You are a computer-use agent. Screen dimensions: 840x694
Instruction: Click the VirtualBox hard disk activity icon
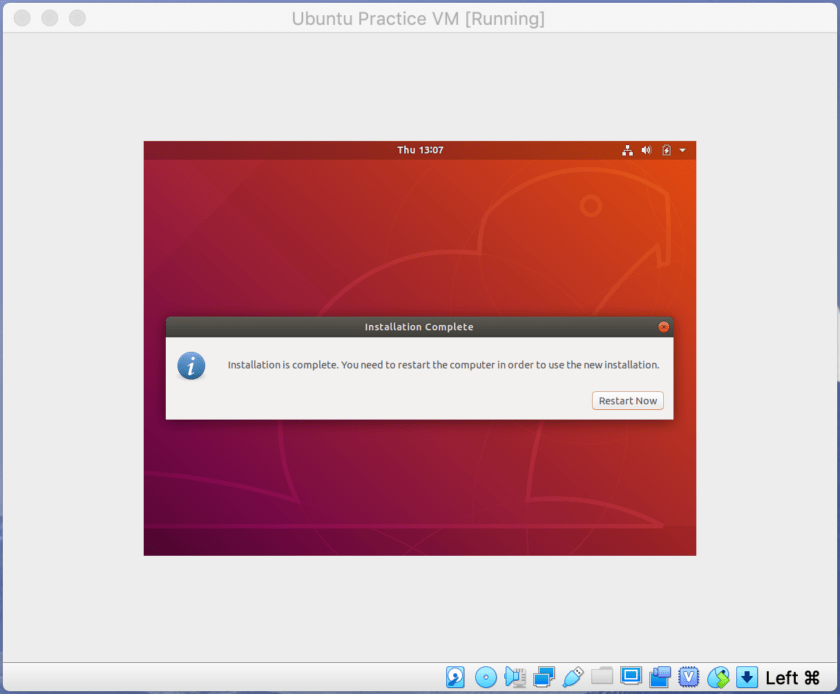coord(455,677)
